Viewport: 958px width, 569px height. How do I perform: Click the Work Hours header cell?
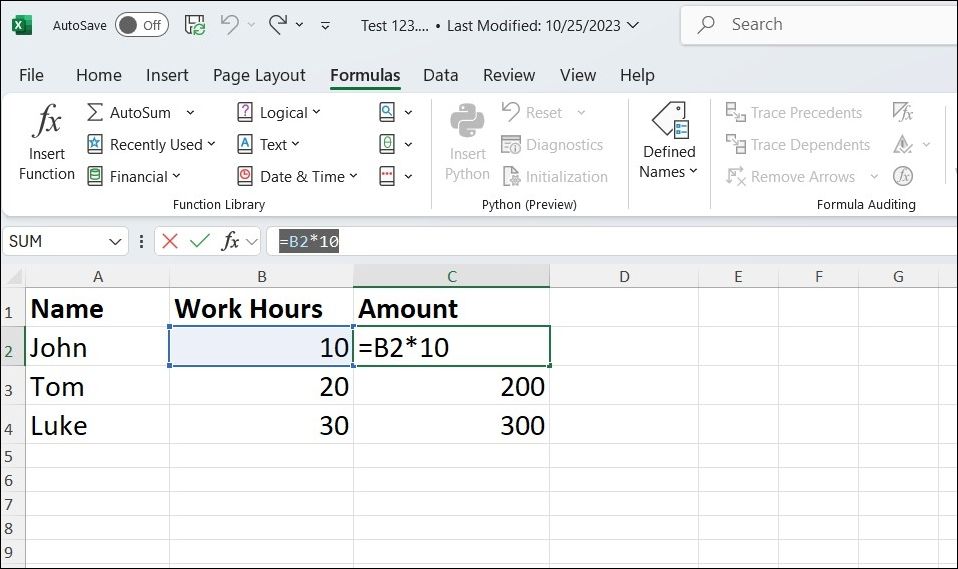[x=261, y=307]
